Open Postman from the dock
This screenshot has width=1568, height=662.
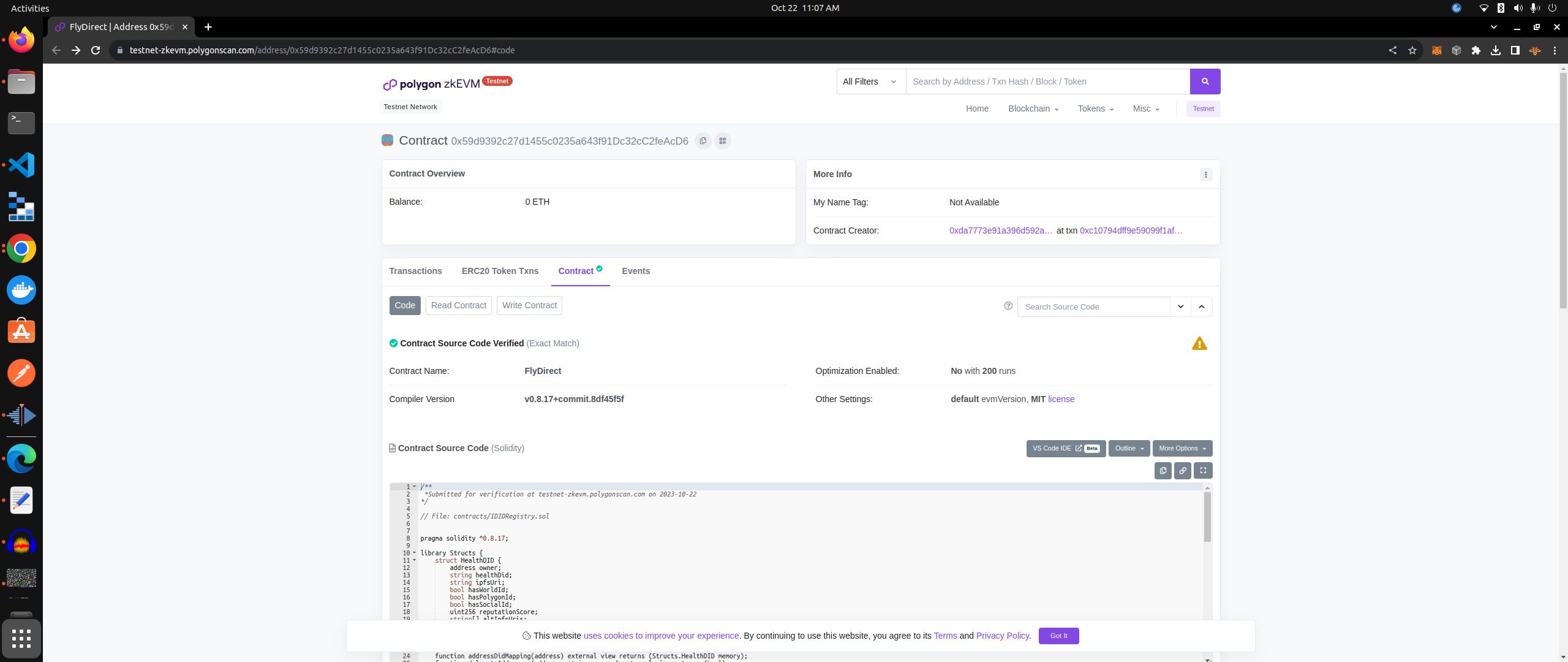click(21, 373)
